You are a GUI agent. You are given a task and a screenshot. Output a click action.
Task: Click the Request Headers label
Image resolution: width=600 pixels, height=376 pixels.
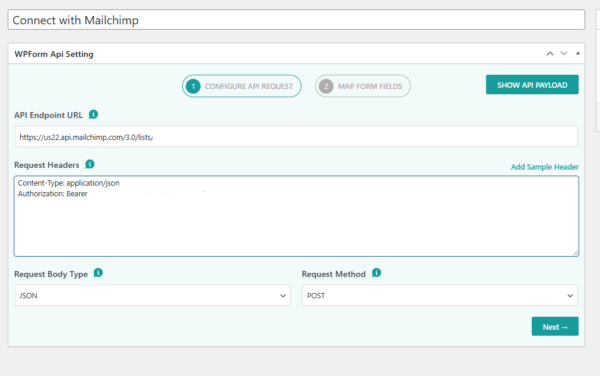tap(47, 165)
